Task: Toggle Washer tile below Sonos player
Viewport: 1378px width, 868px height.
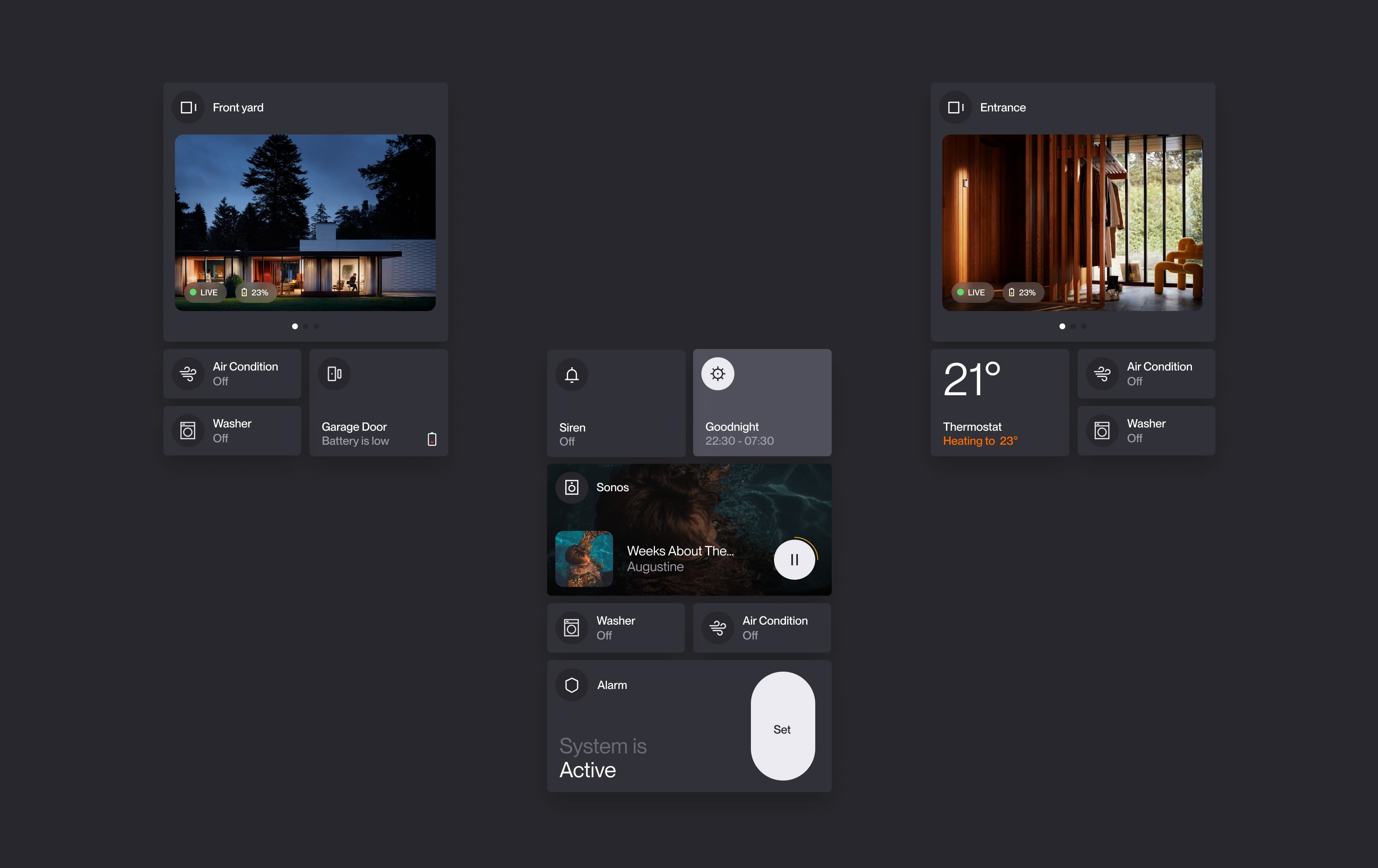Action: point(616,627)
